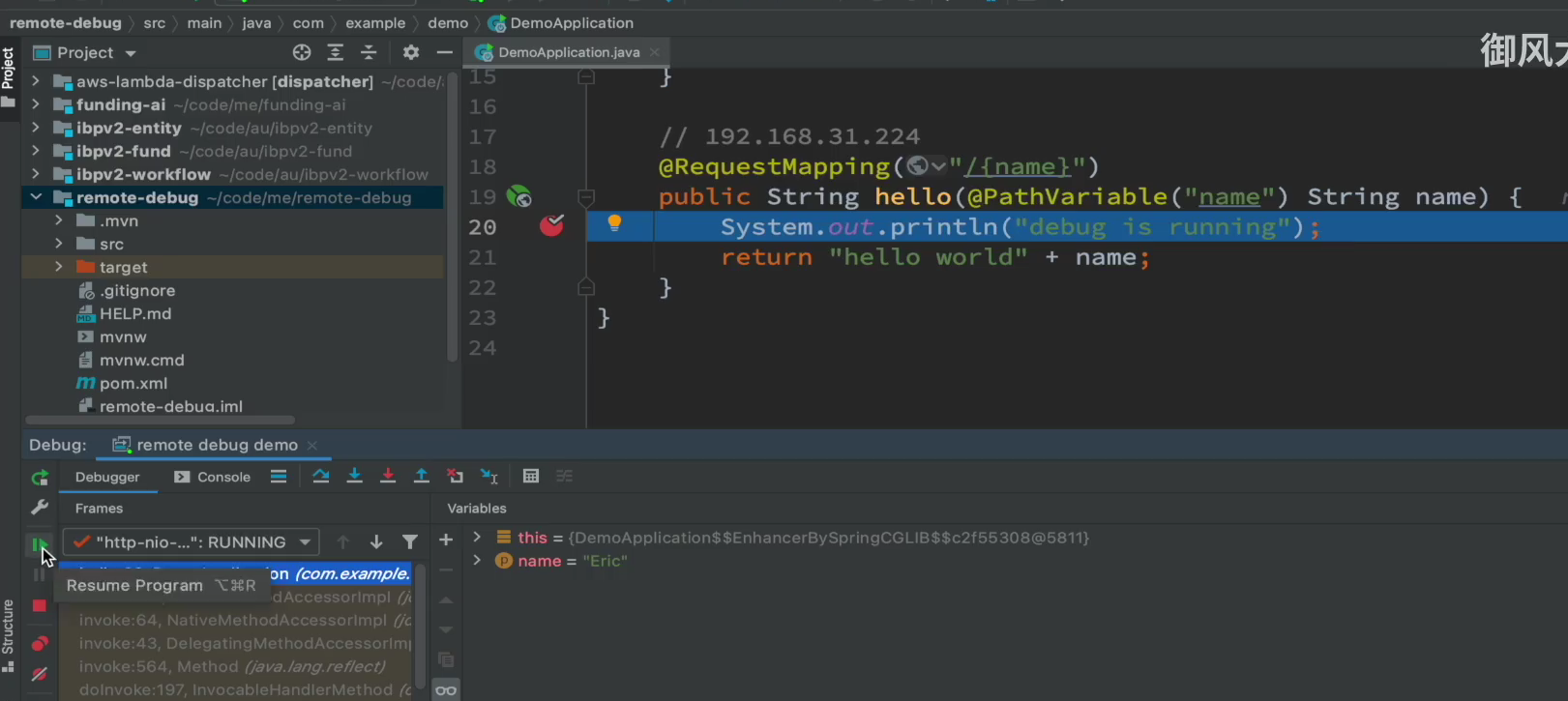The image size is (1568, 701).
Task: Expand ibpv2-entity project node
Action: coord(36,128)
